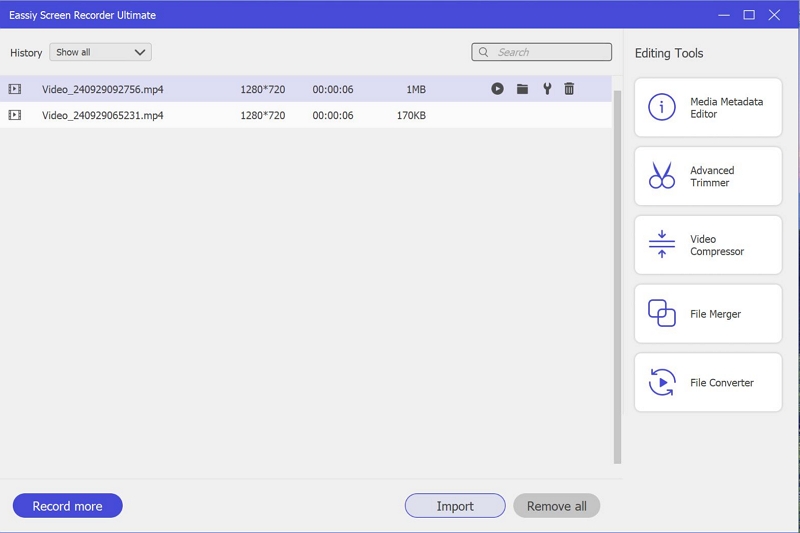
Task: Click the recording list vertical scrollbar
Action: coord(617,277)
